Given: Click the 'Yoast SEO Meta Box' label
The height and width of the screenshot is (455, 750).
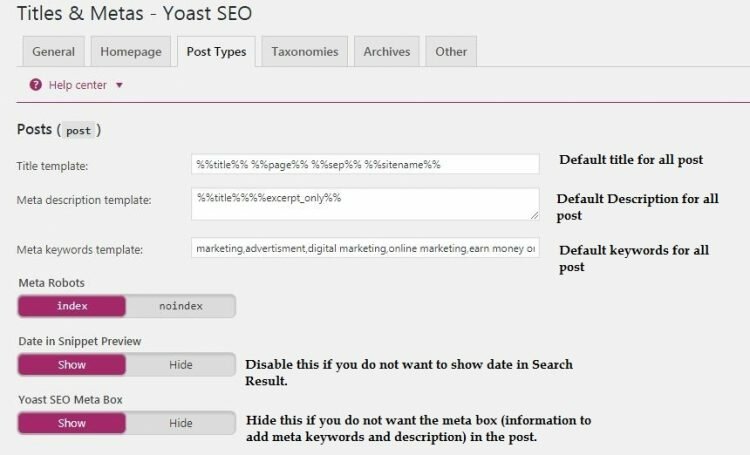Looking at the screenshot, I should click(71, 400).
